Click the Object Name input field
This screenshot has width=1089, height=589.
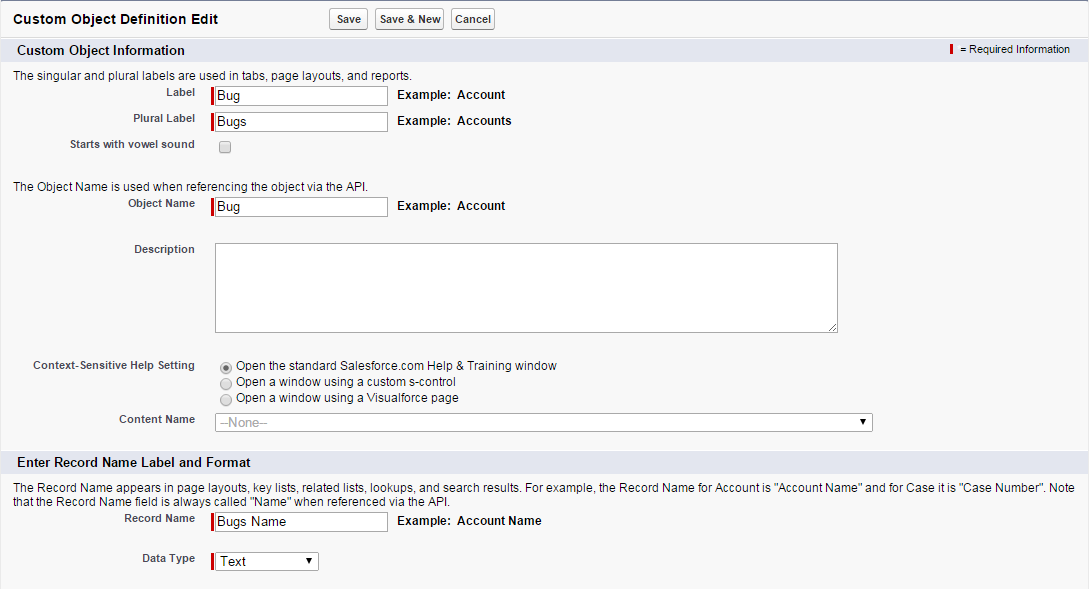point(299,206)
